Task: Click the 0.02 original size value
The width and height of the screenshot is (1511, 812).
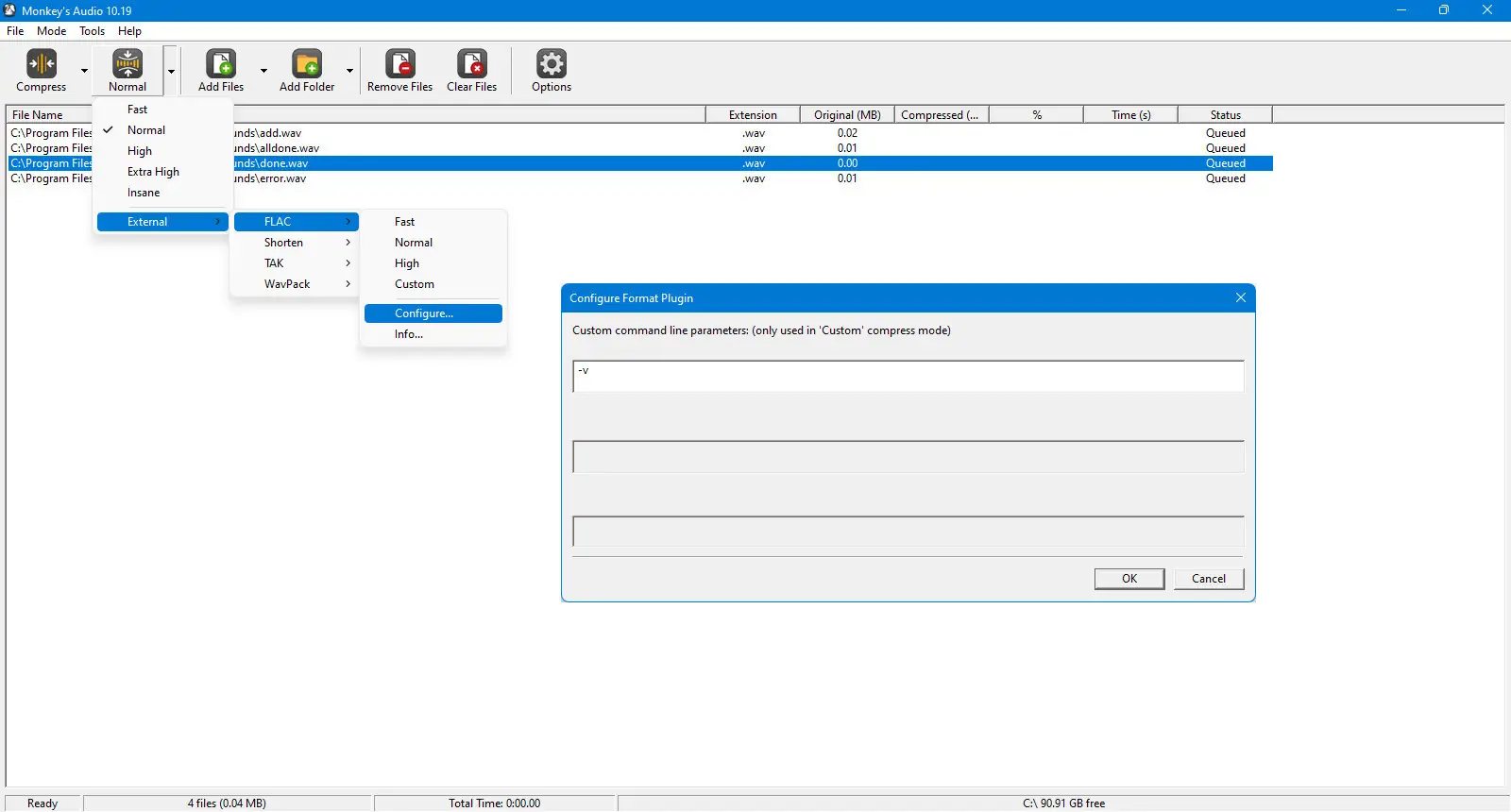Action: (847, 133)
